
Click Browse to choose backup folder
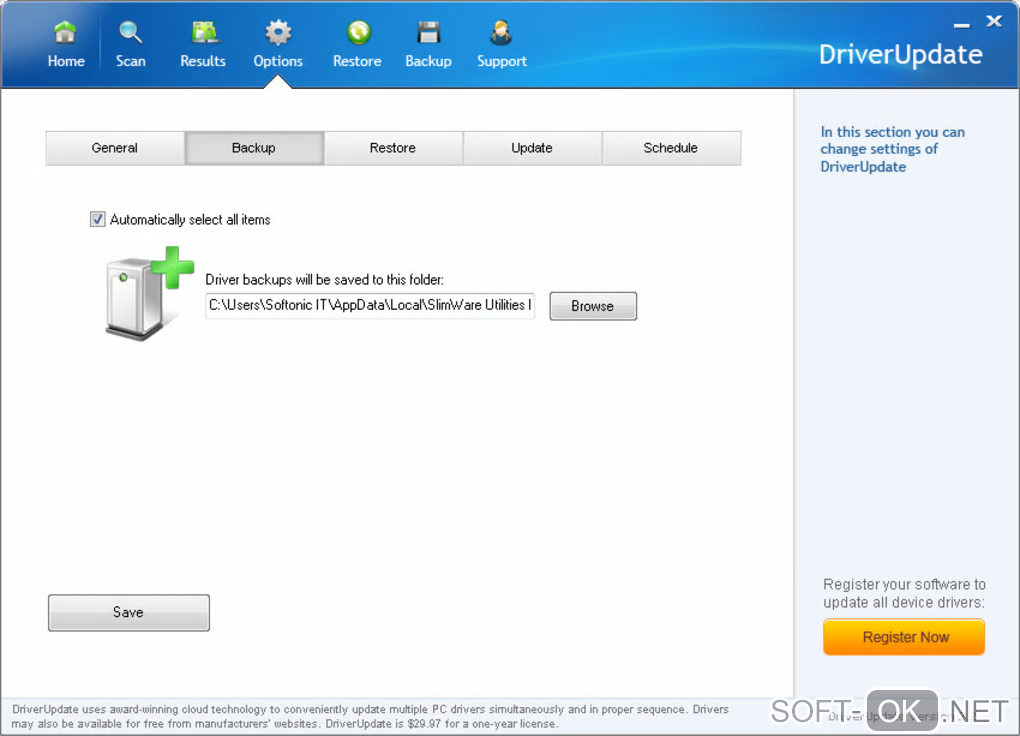pyautogui.click(x=593, y=306)
